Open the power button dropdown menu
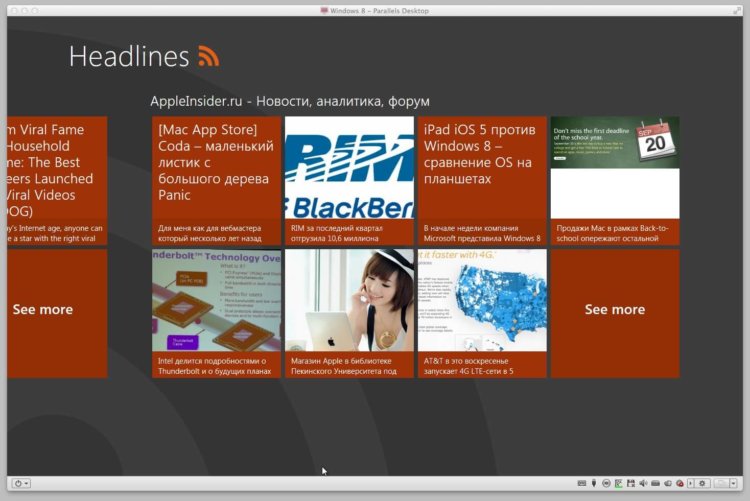This screenshot has height=501, width=750. pos(21,483)
